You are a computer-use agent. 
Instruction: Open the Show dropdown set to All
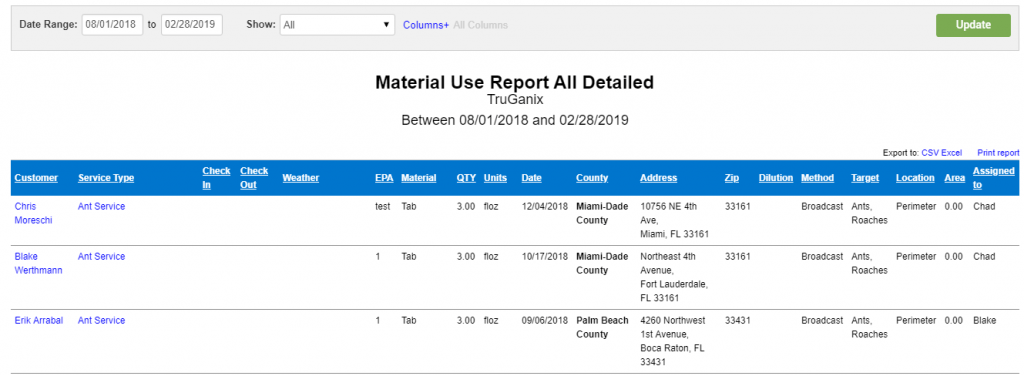(337, 25)
